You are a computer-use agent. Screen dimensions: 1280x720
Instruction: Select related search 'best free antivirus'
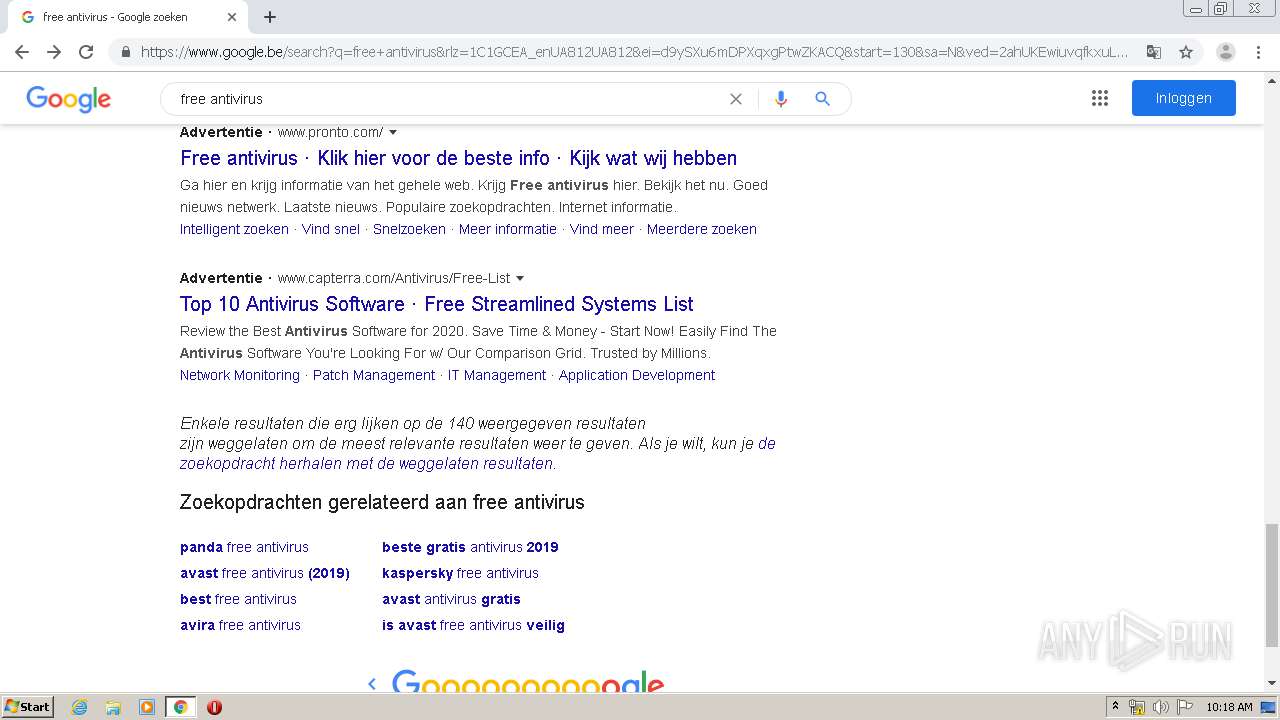coord(238,599)
